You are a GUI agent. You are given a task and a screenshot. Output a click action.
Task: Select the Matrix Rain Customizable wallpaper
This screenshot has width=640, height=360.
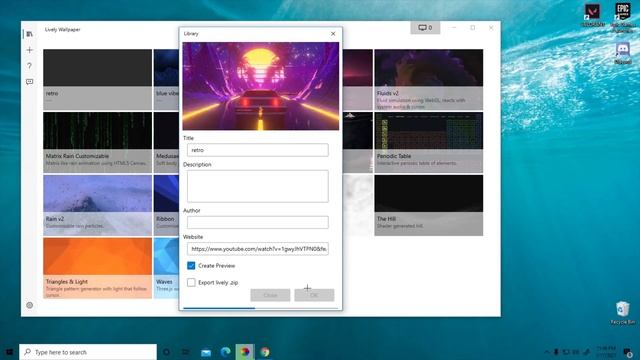tap(98, 142)
